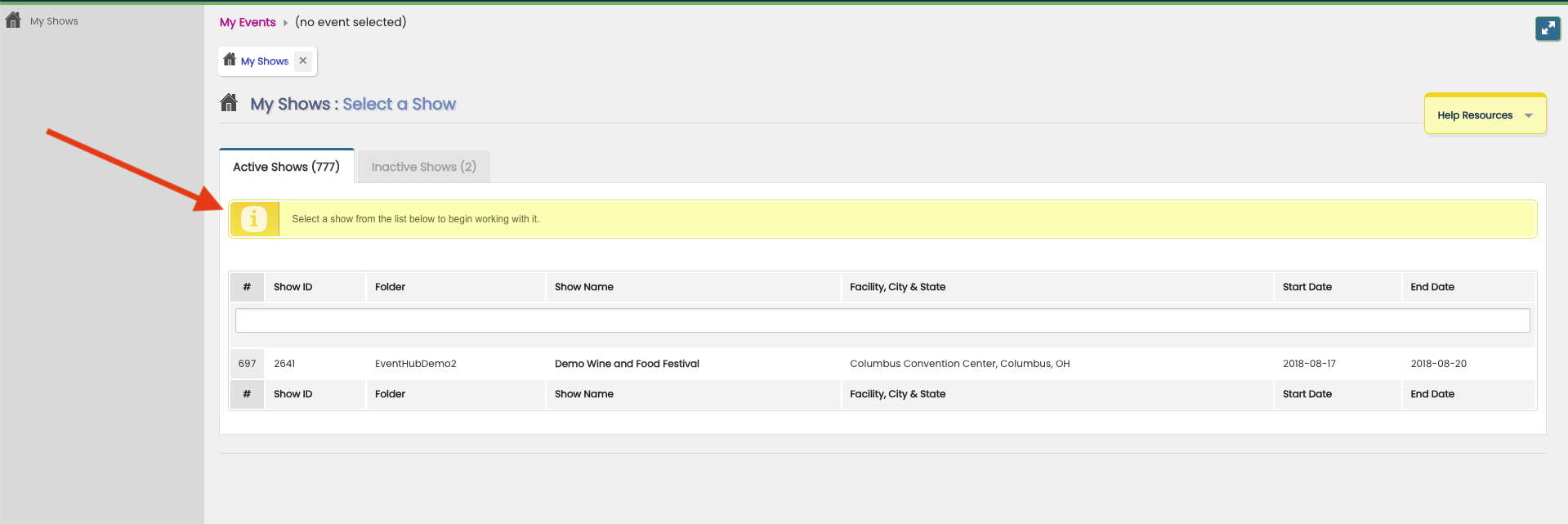Click the bottom Show ID footer header
The height and width of the screenshot is (524, 1568).
click(315, 394)
